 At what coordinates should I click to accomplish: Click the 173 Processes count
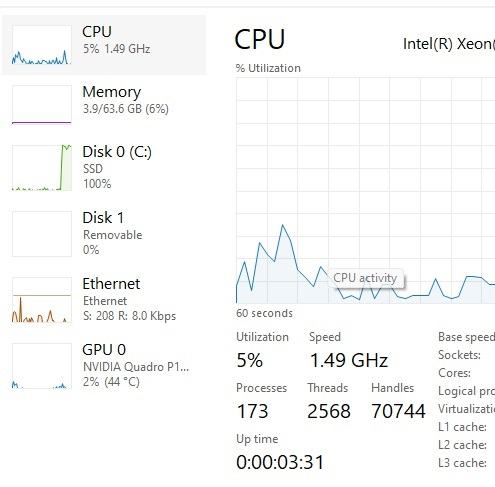pyautogui.click(x=252, y=411)
